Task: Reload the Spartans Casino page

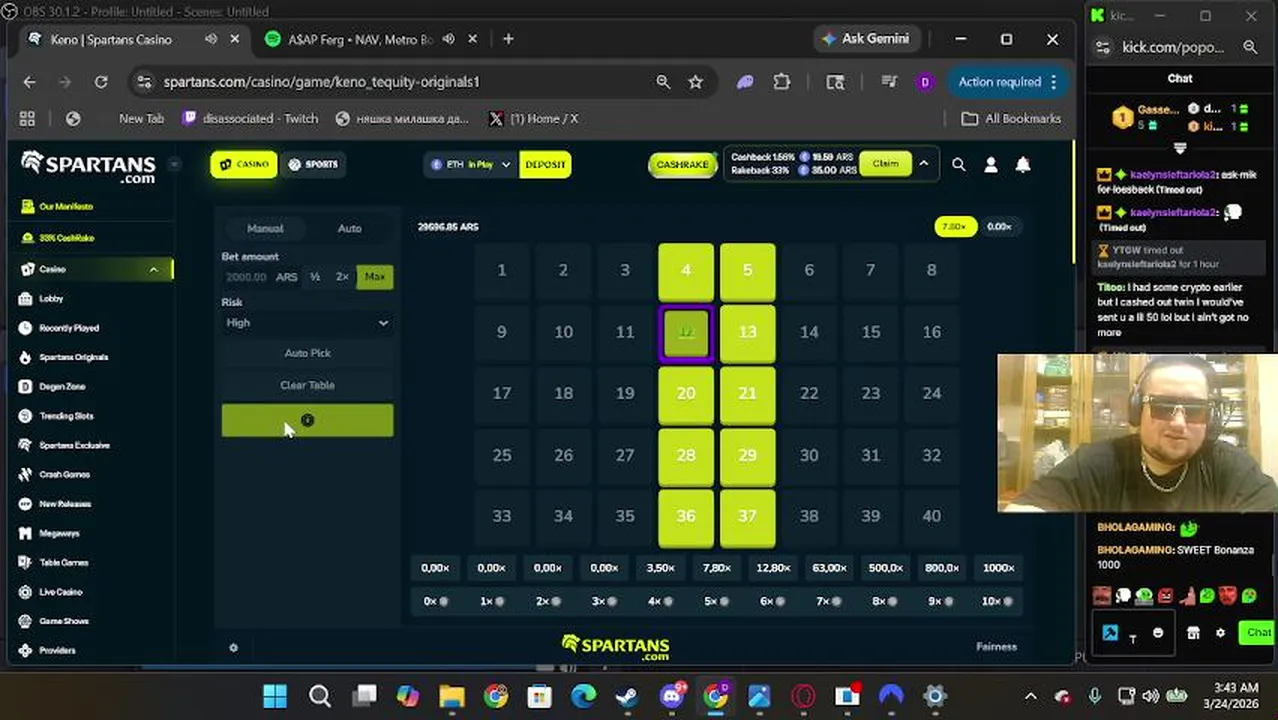Action: click(x=101, y=82)
